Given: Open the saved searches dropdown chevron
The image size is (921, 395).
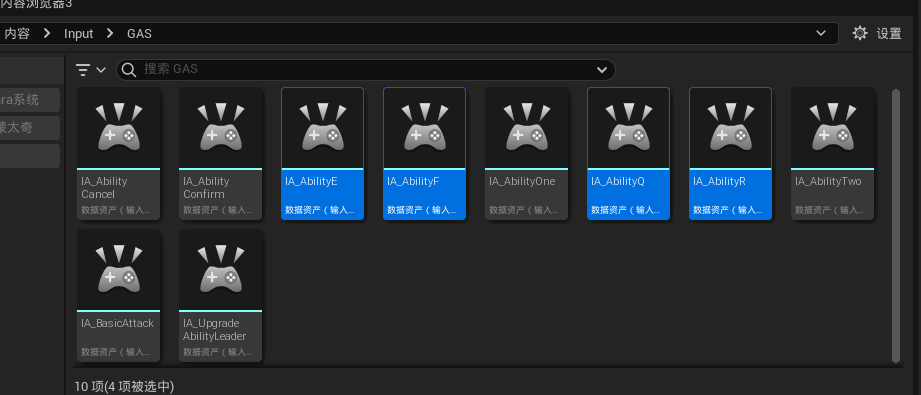Looking at the screenshot, I should (x=601, y=70).
